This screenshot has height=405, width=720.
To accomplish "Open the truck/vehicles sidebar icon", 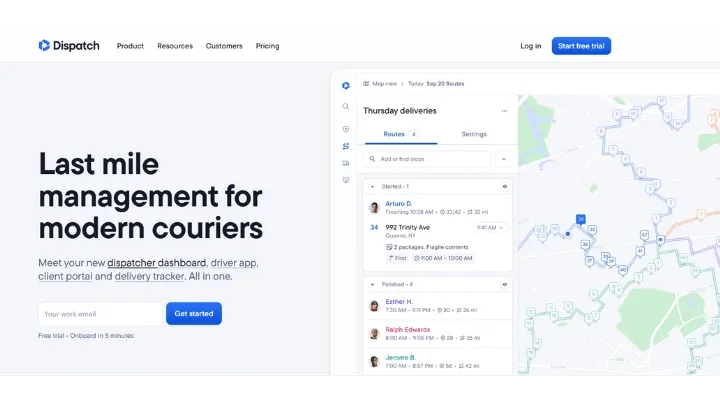I will (x=346, y=163).
